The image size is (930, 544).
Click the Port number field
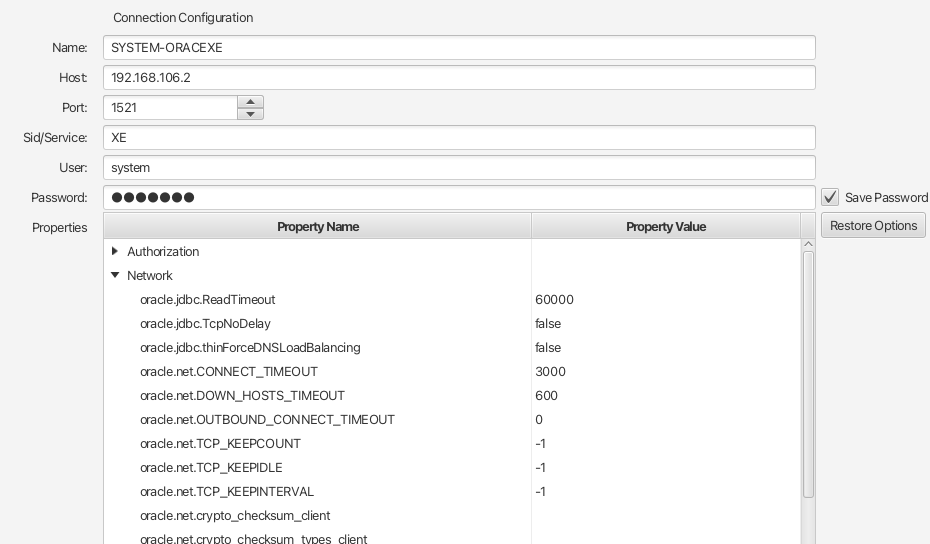tap(170, 107)
